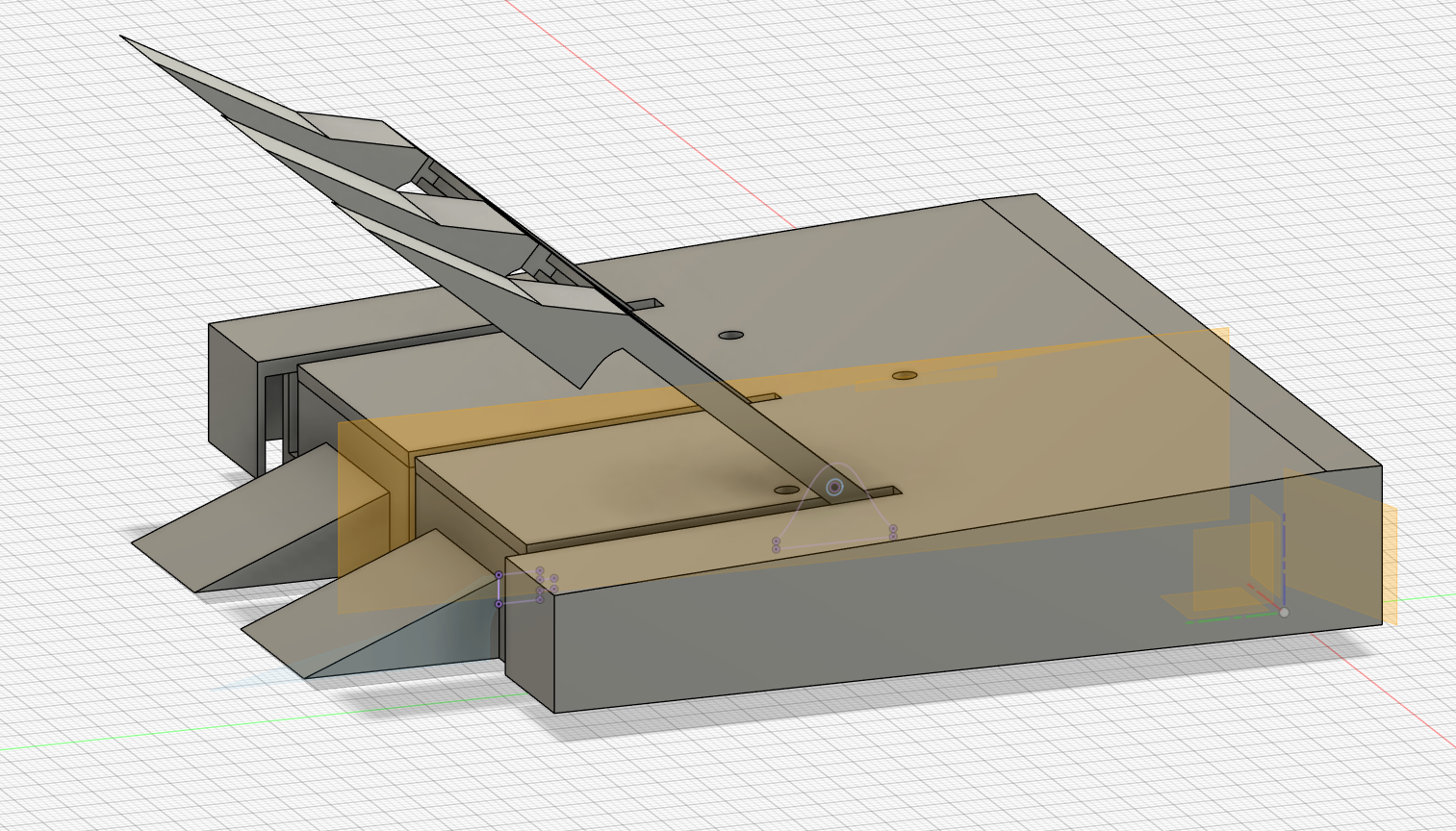Click the upper purple sketch endpoint at block corner
The width and height of the screenshot is (1456, 831).
[498, 575]
